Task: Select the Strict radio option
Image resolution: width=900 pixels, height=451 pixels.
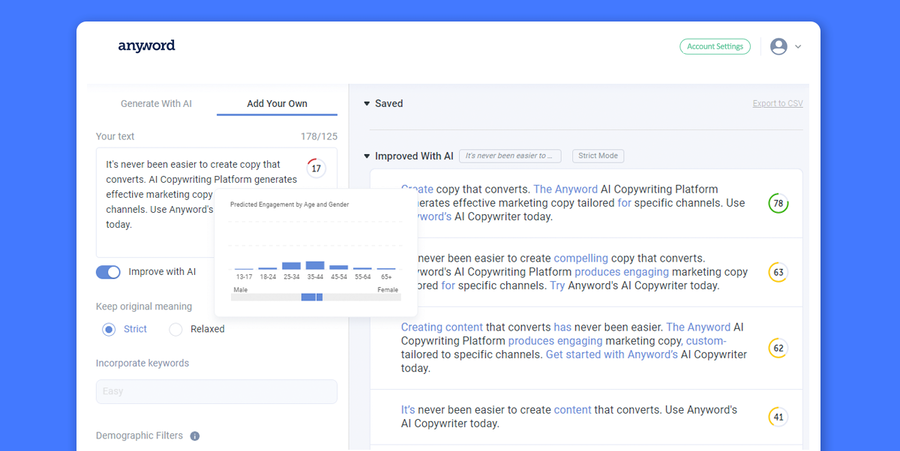Action: pos(108,329)
